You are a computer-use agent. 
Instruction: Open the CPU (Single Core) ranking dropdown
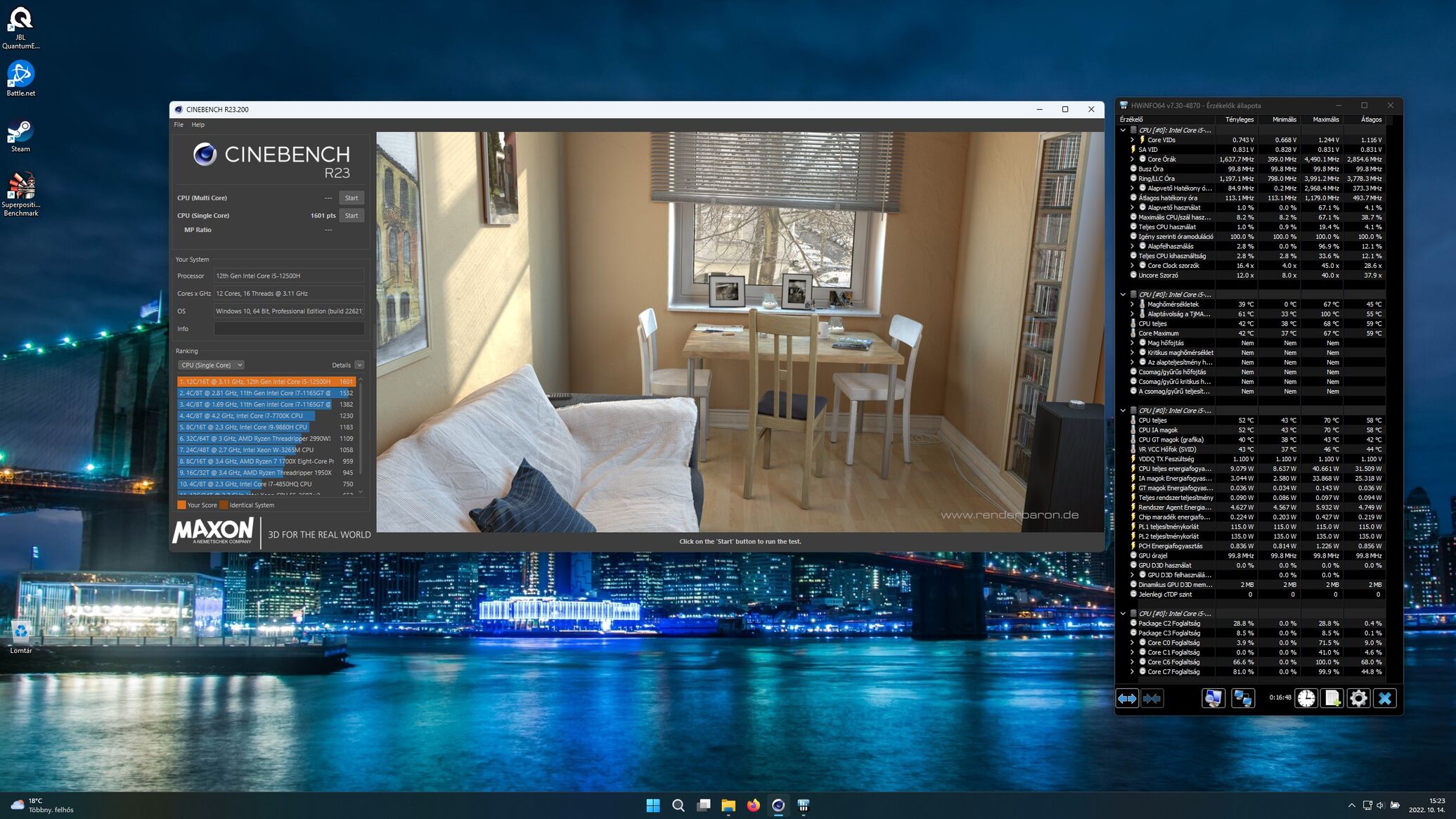coord(211,365)
